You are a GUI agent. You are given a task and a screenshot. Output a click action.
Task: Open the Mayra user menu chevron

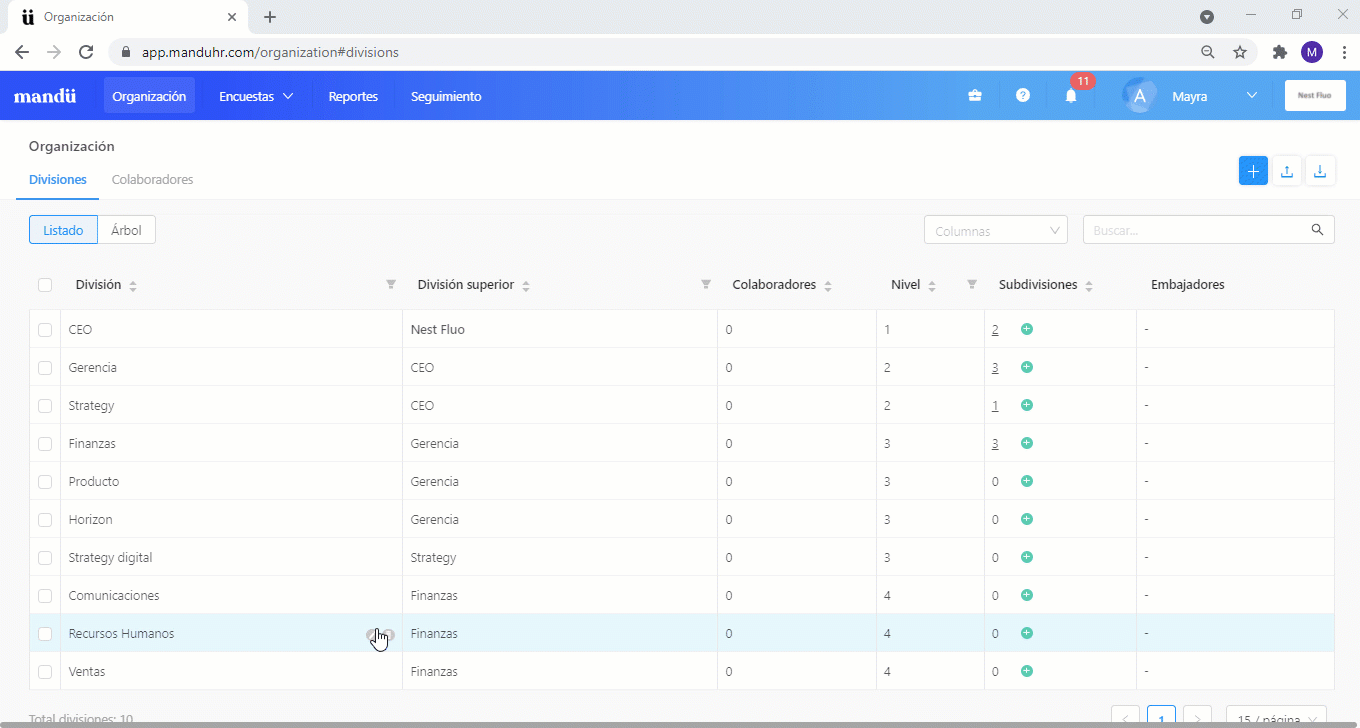(1251, 96)
